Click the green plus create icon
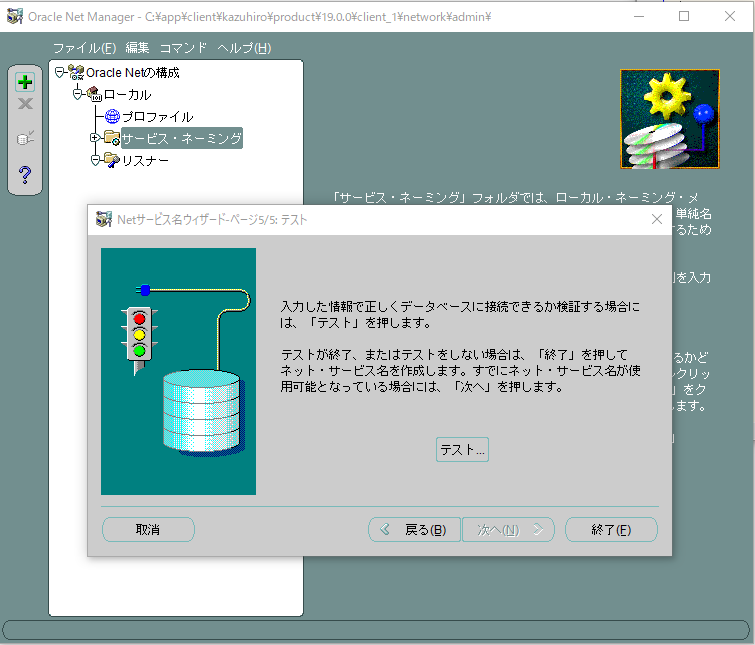This screenshot has width=755, height=645. (26, 83)
